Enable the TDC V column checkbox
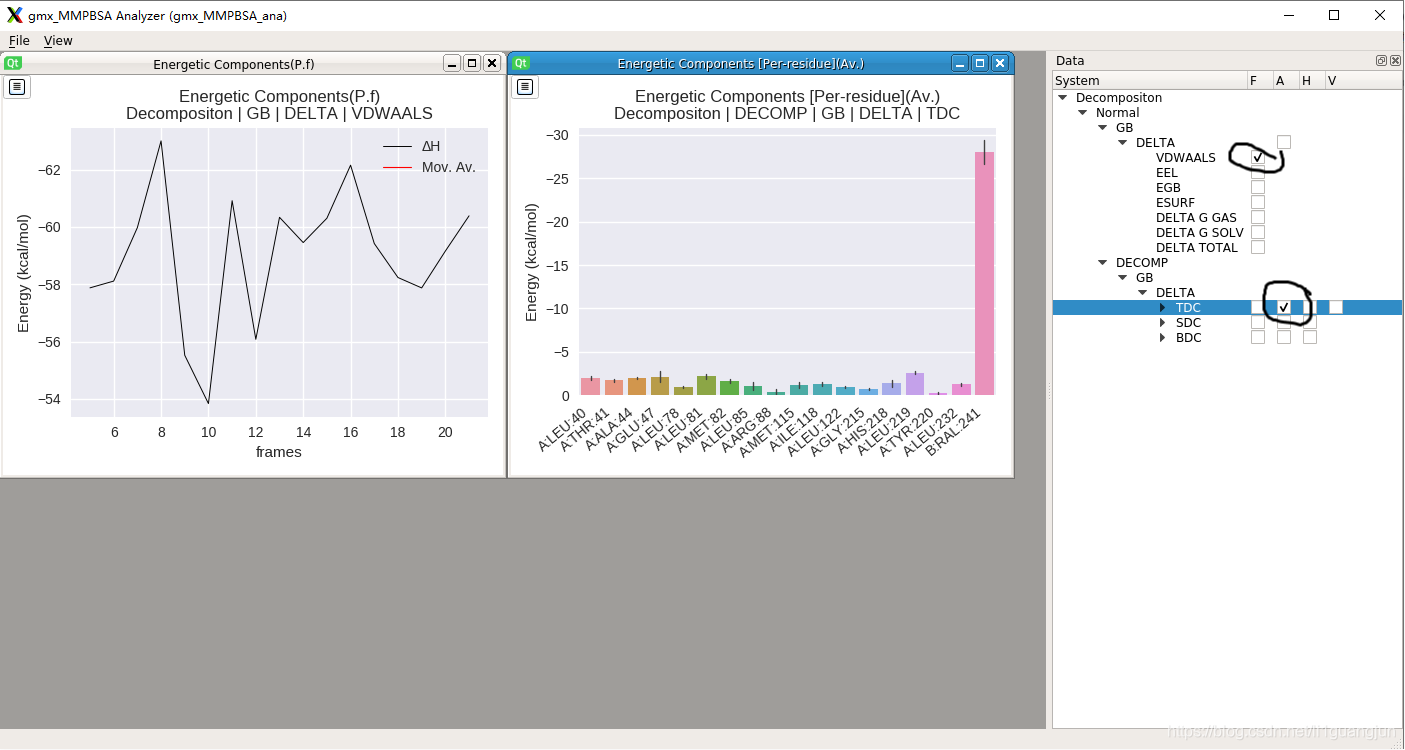1405x750 pixels. click(x=1336, y=307)
